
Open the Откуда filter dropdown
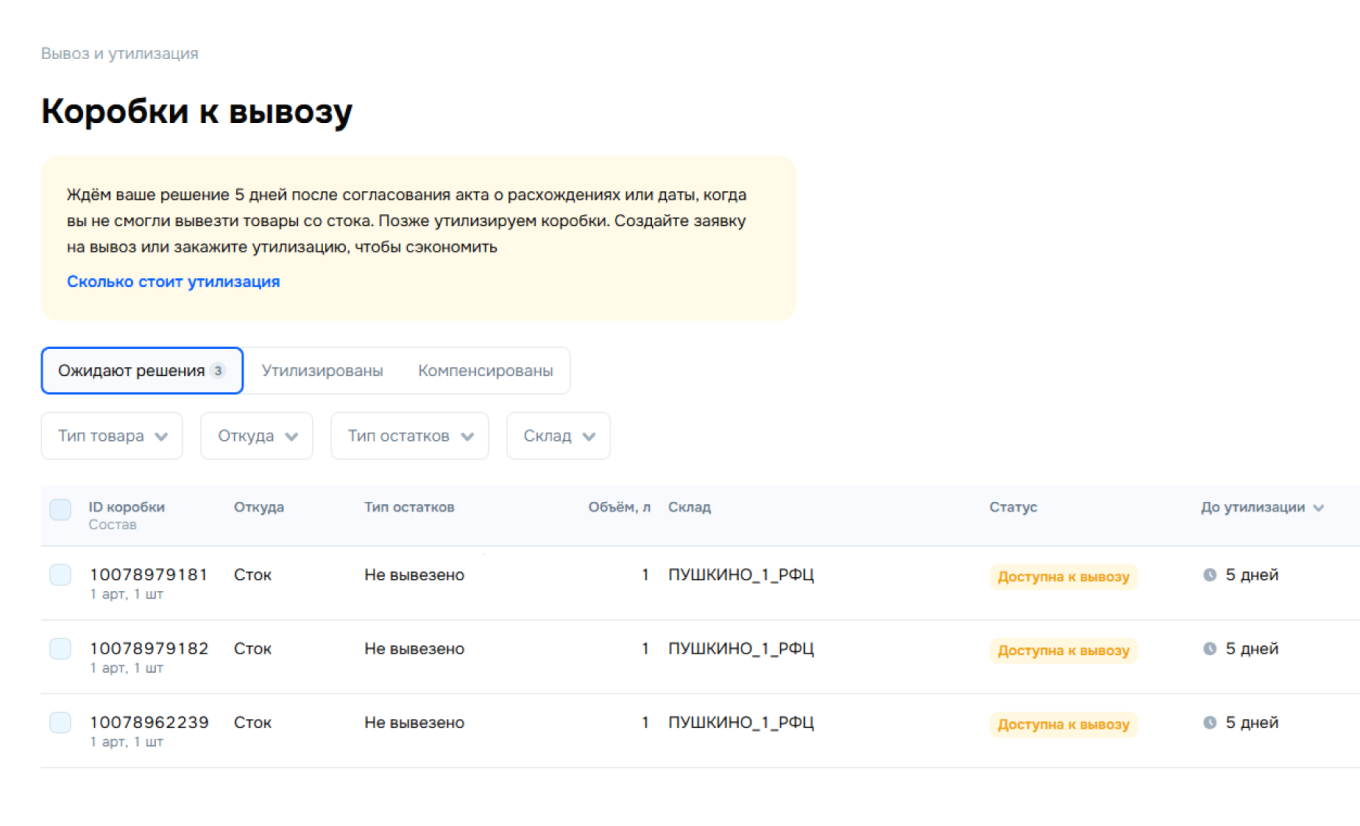[256, 435]
